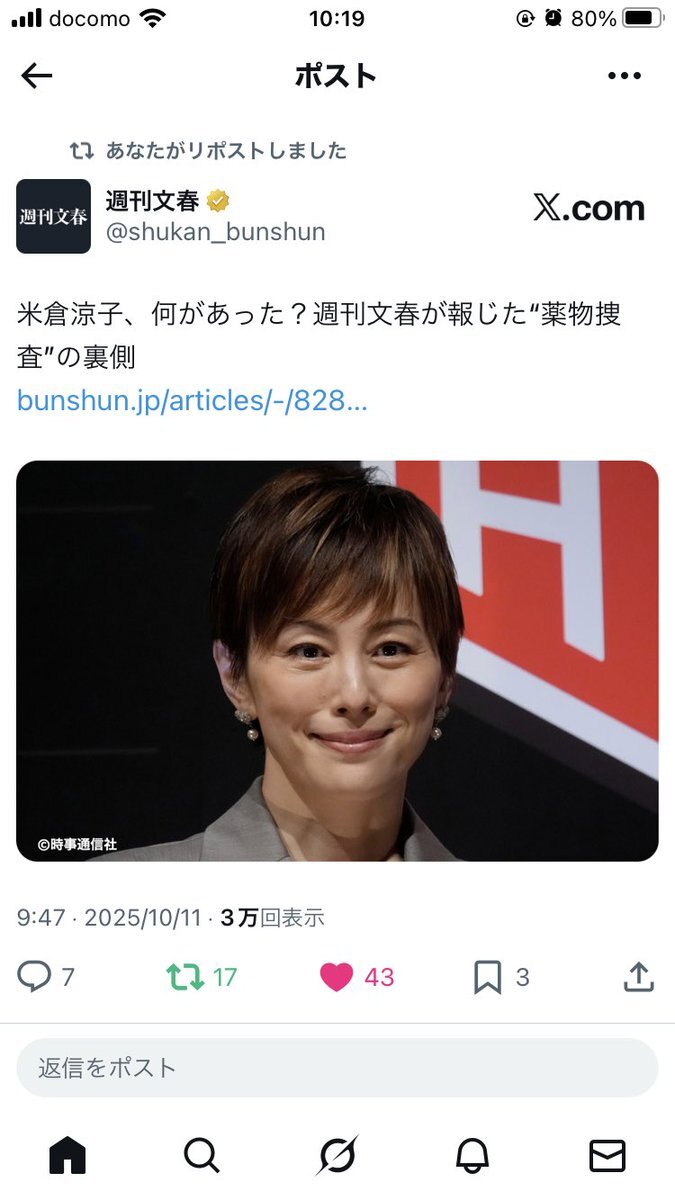Tap the 返信をポスト reply field
Screen dimensions: 675x1200
coord(337,1068)
